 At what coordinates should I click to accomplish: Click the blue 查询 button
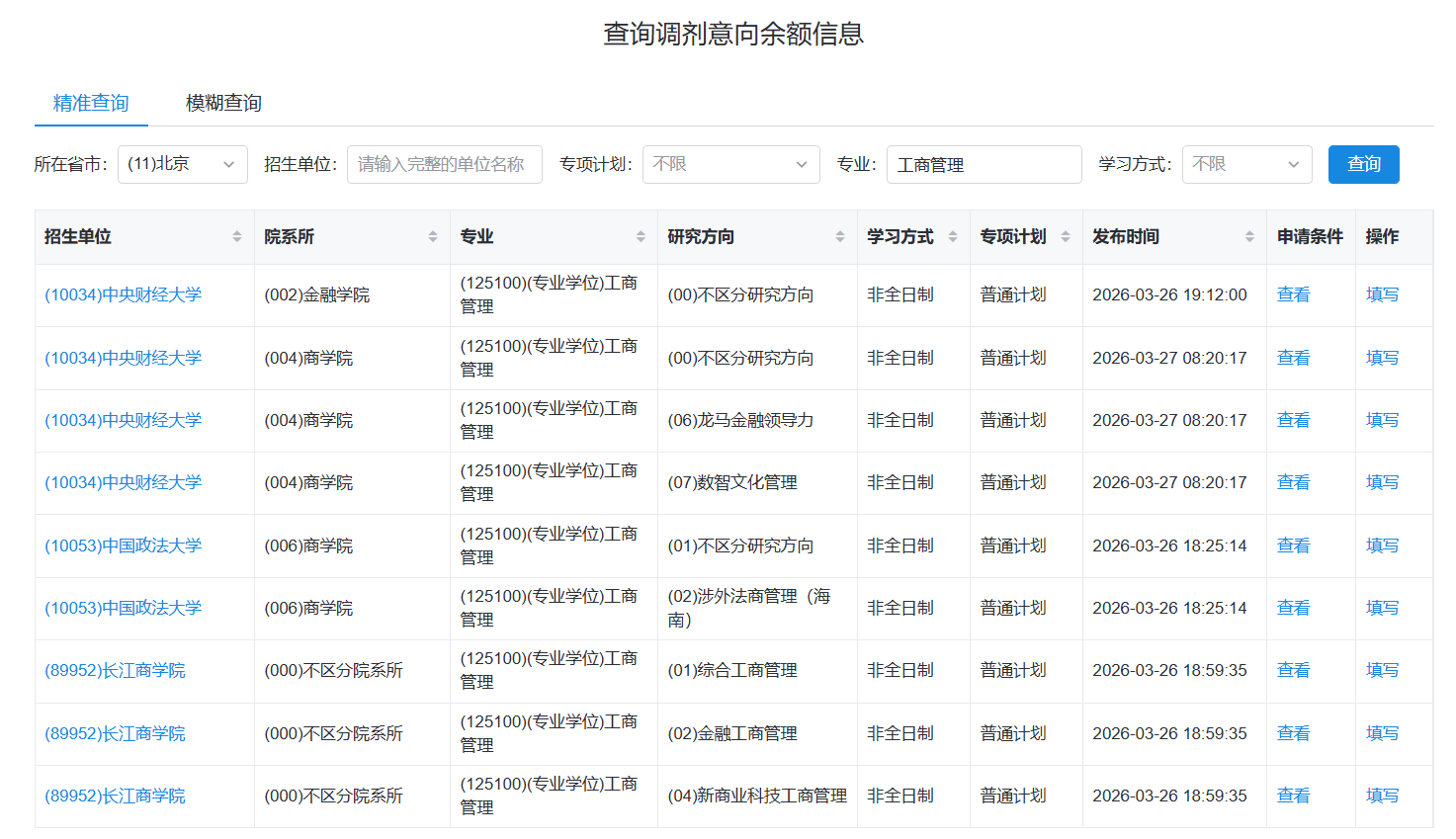click(x=1363, y=164)
